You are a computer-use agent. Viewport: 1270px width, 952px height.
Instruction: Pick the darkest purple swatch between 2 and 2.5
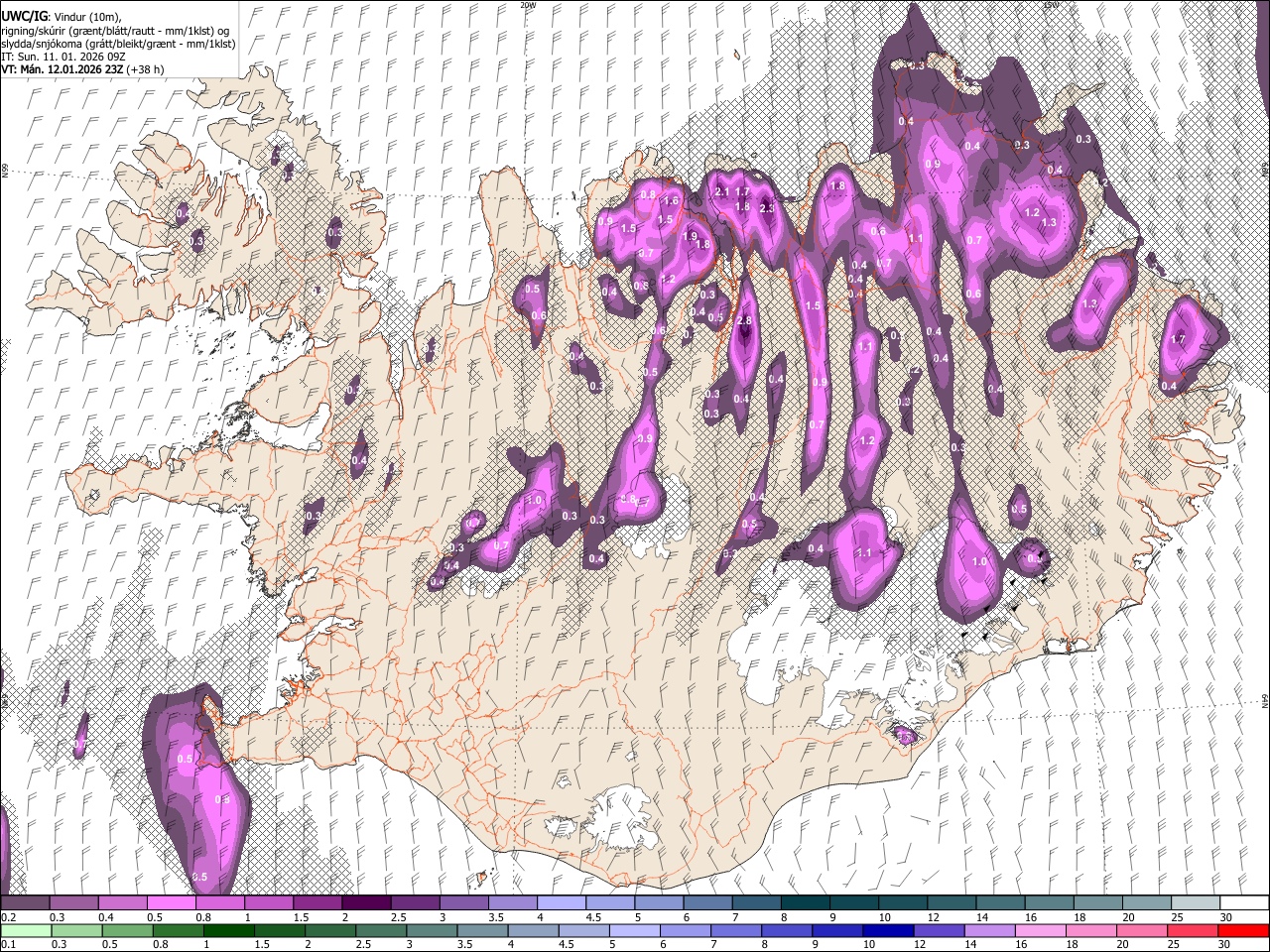click(365, 903)
